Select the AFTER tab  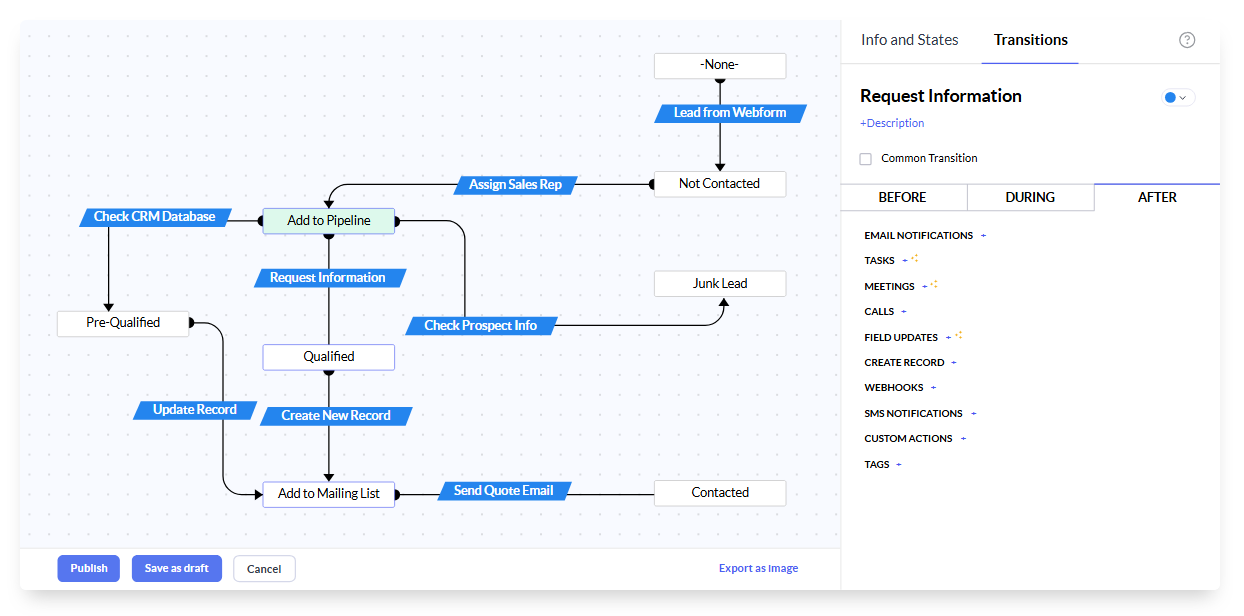(1157, 197)
